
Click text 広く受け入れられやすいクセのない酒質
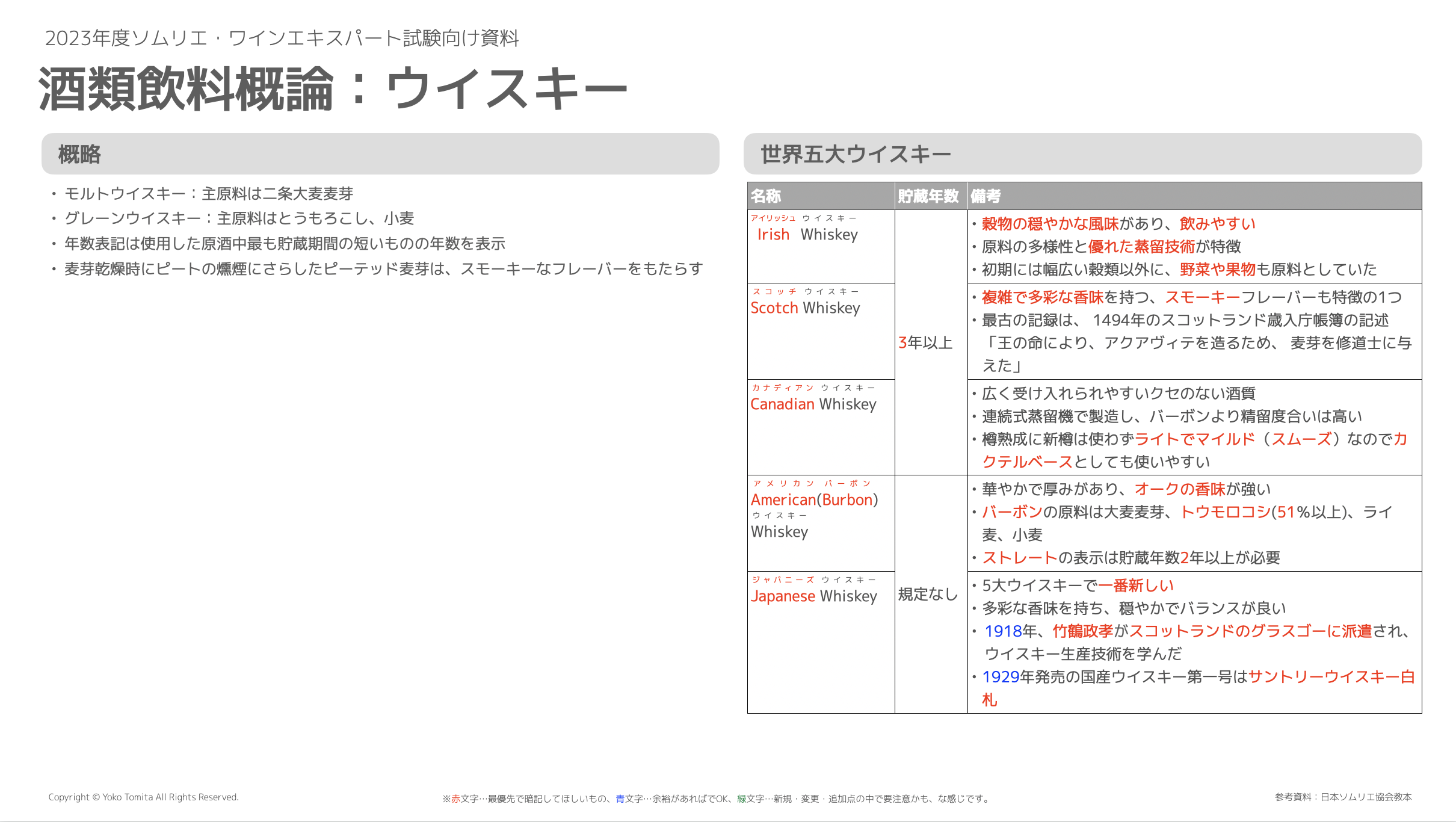coord(1118,394)
